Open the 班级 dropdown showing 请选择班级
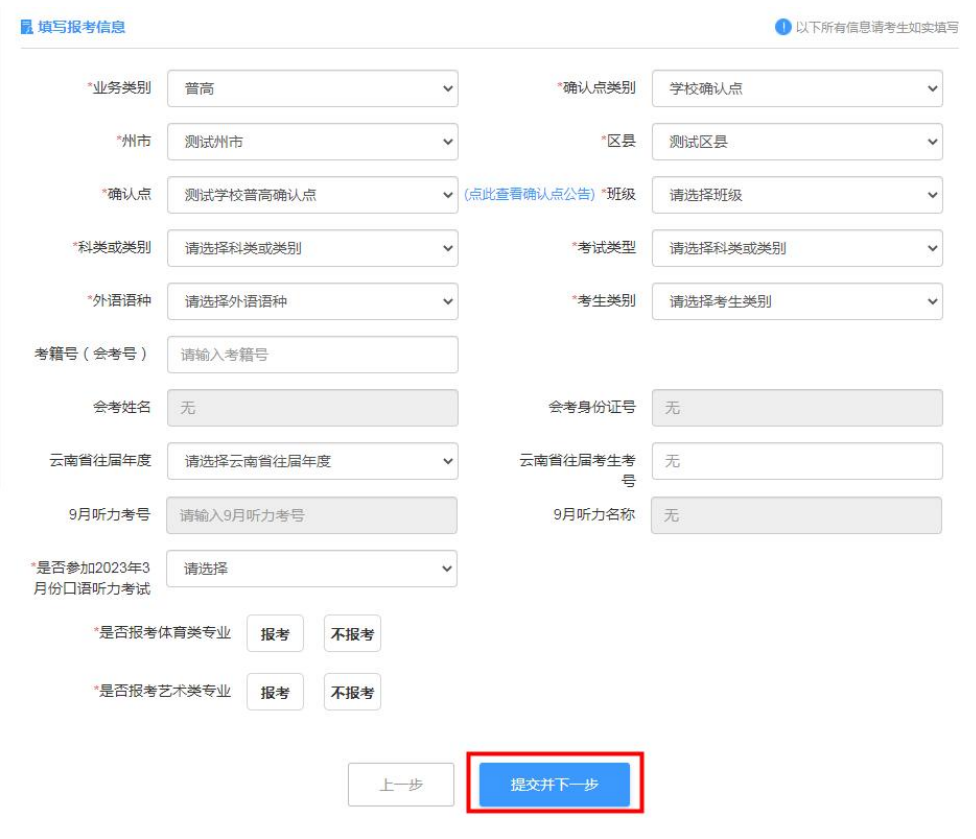 [797, 195]
